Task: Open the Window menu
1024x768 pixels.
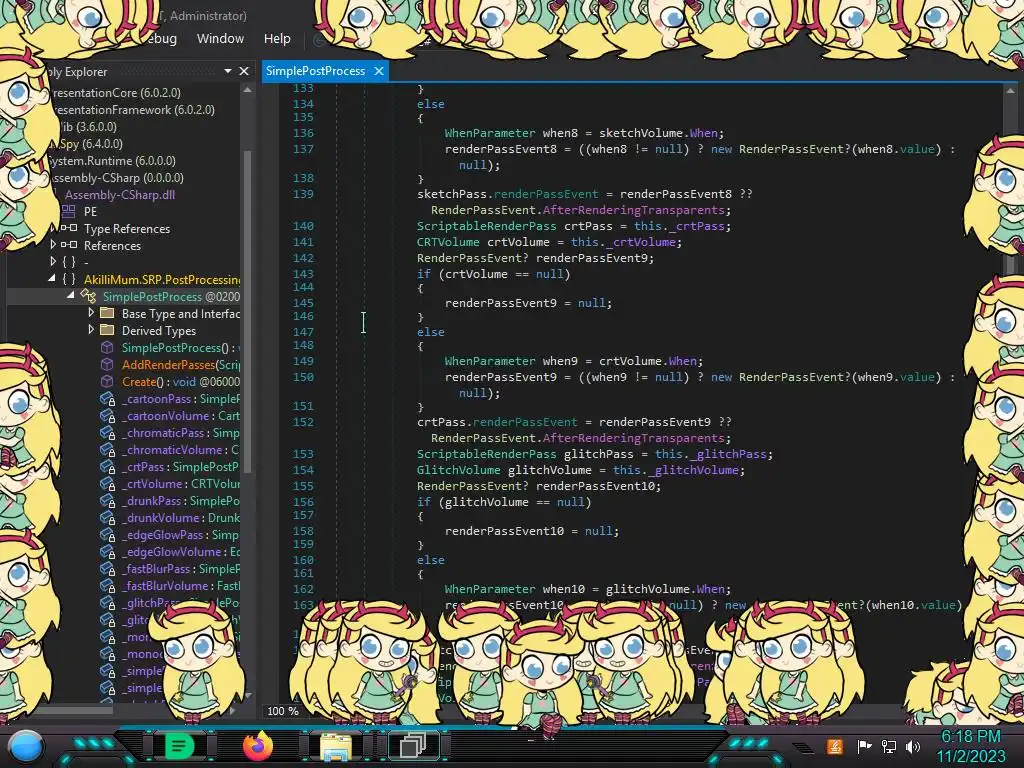Action: [x=220, y=39]
